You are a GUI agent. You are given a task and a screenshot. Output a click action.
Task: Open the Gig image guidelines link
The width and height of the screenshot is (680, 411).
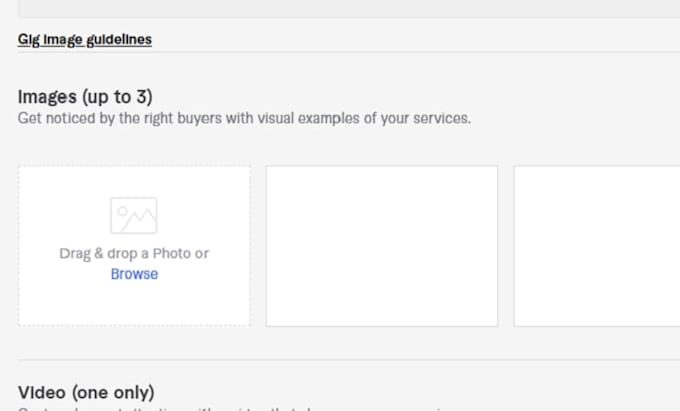[x=85, y=39]
